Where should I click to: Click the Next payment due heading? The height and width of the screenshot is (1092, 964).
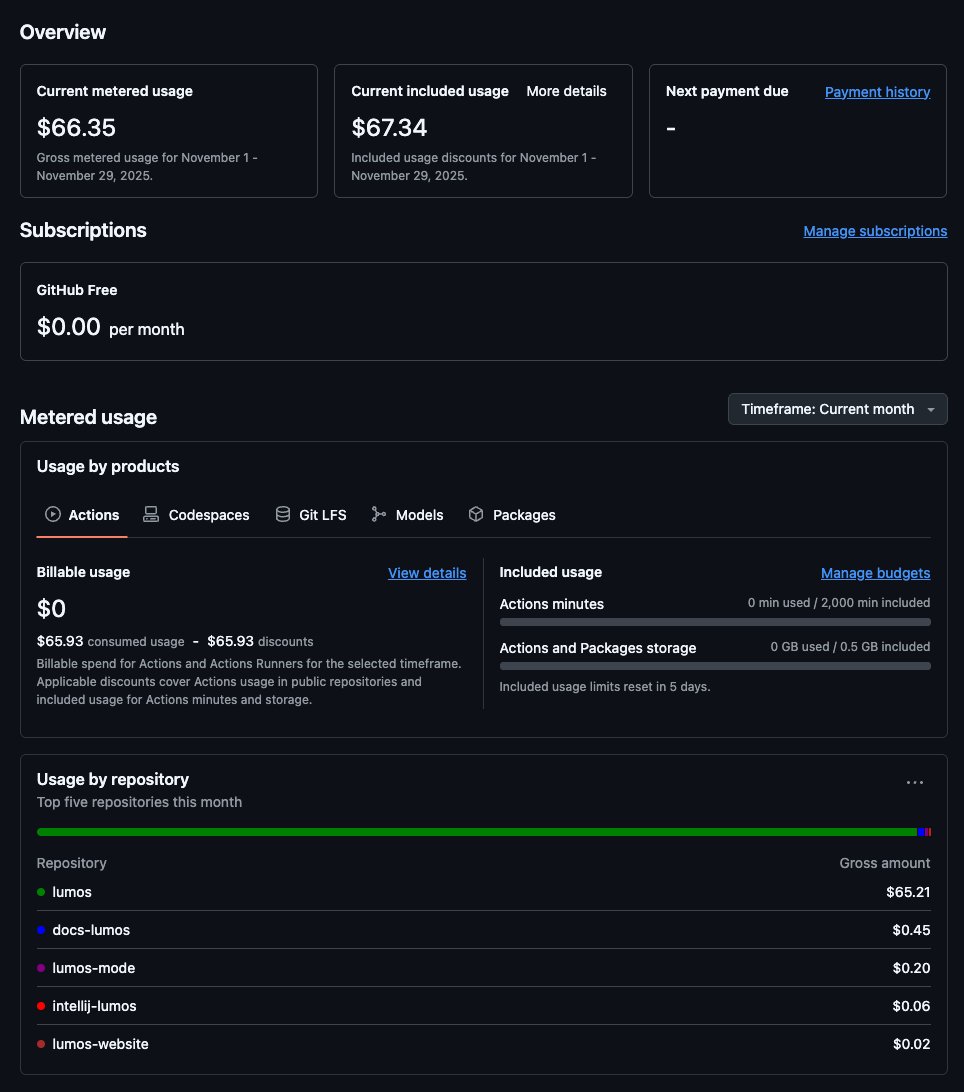(726, 91)
